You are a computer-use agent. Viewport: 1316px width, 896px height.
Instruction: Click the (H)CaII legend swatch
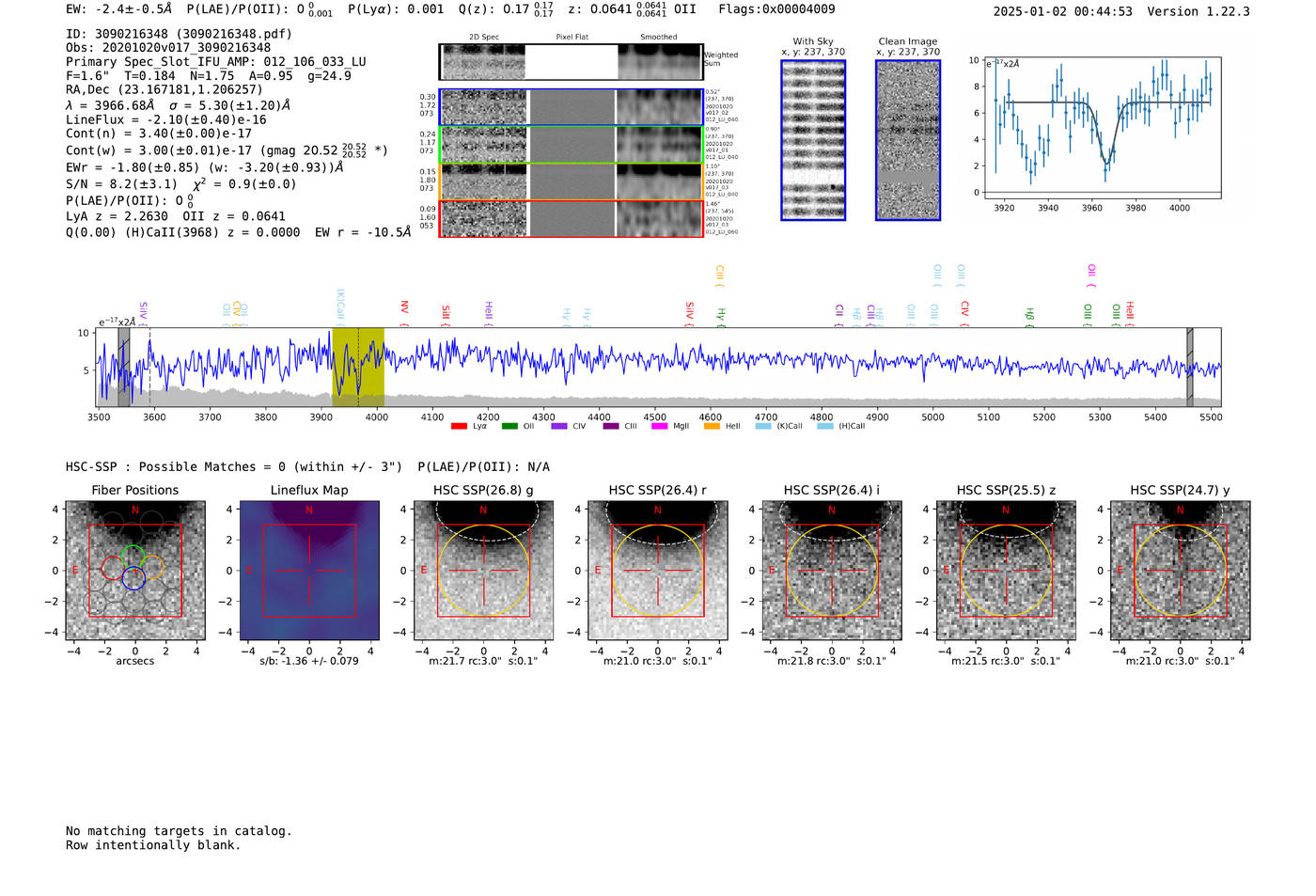coord(824,426)
